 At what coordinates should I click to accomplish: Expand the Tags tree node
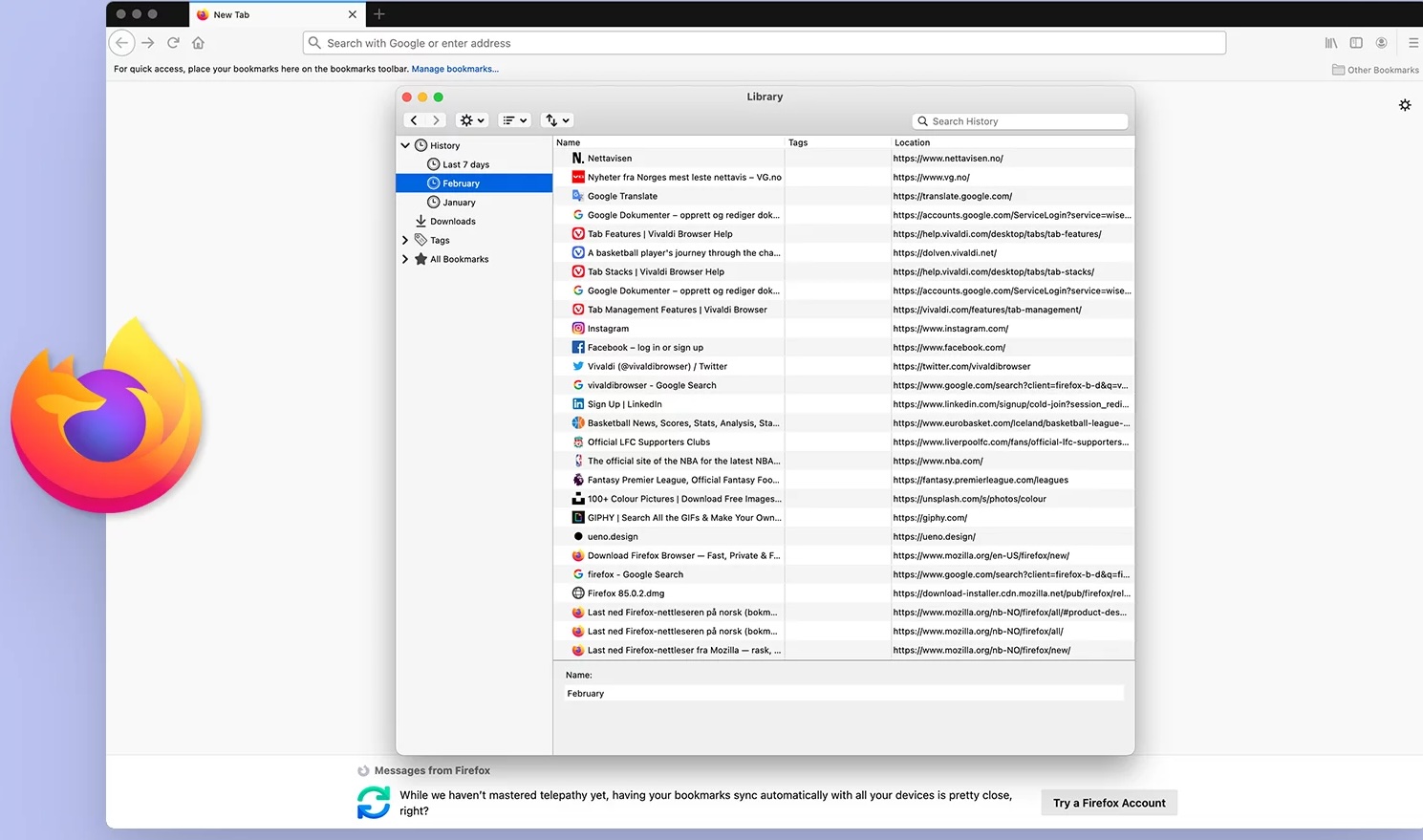coord(405,240)
